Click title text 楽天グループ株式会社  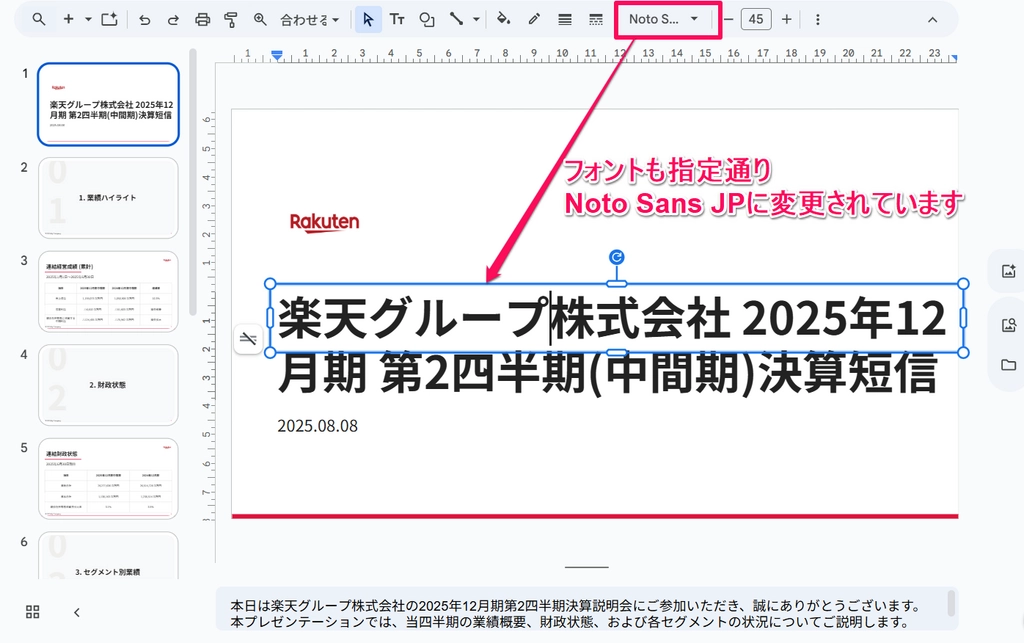click(x=504, y=319)
